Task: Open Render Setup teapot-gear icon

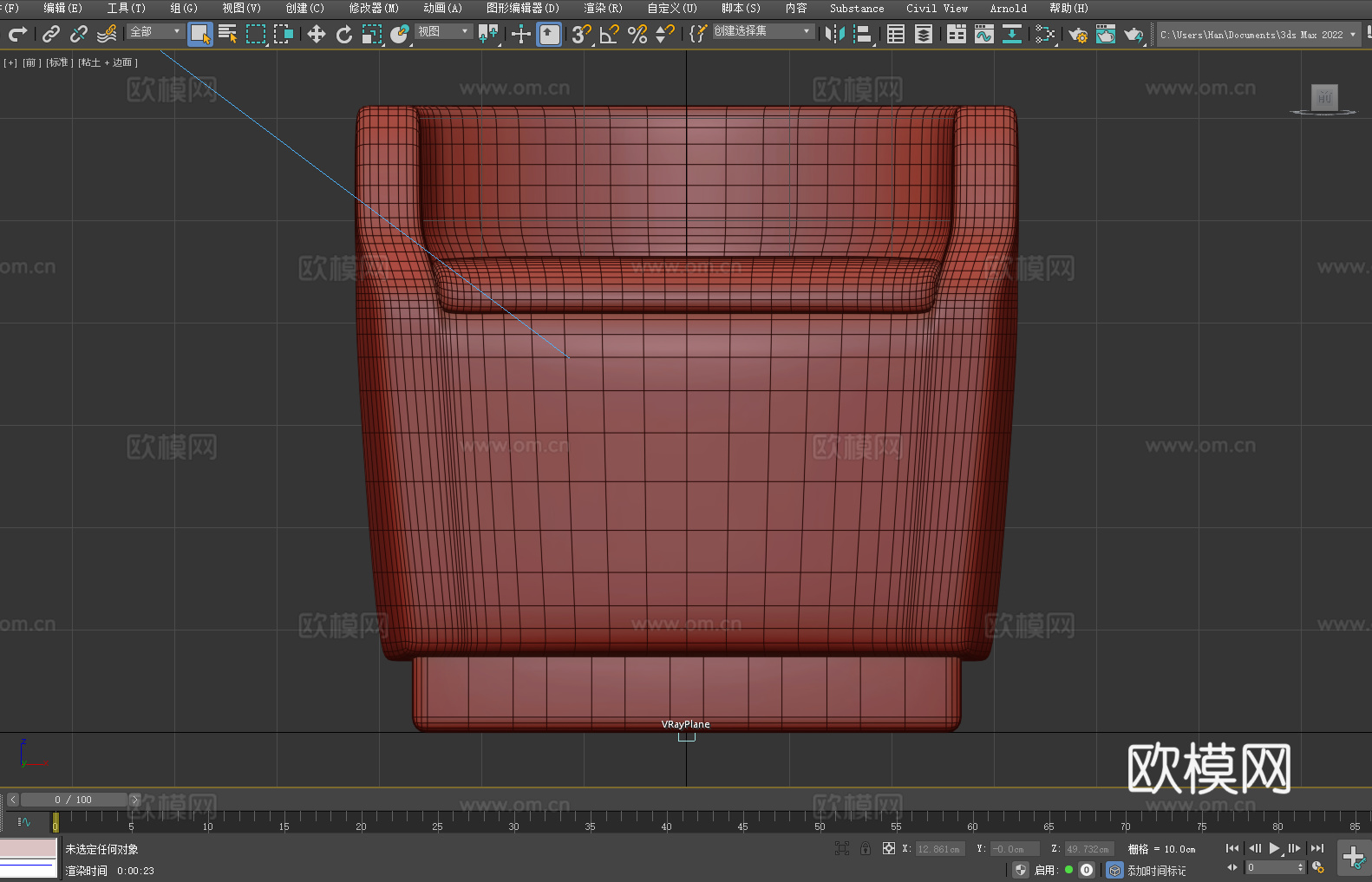Action: click(1078, 34)
